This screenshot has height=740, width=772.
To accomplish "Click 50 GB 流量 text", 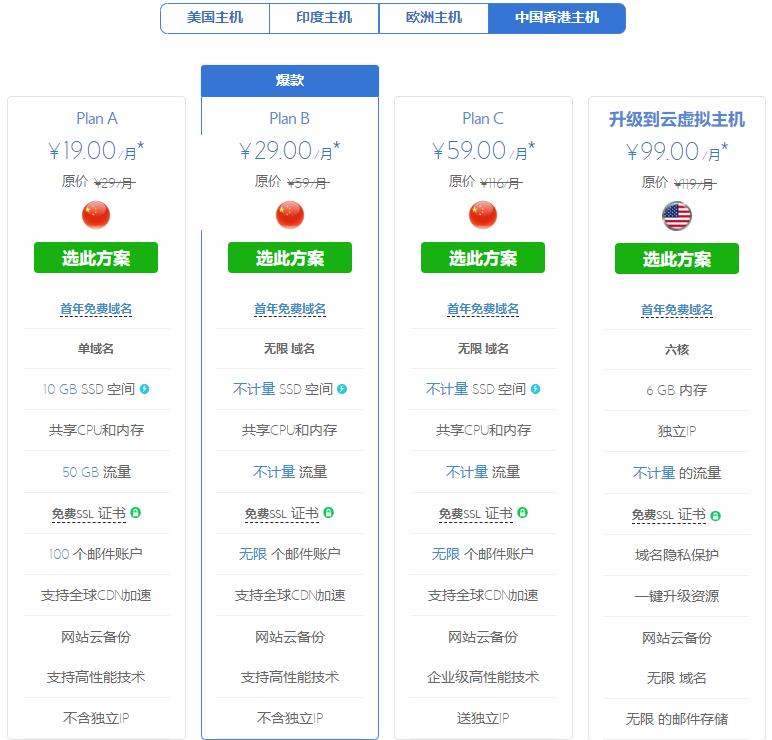I will point(96,472).
